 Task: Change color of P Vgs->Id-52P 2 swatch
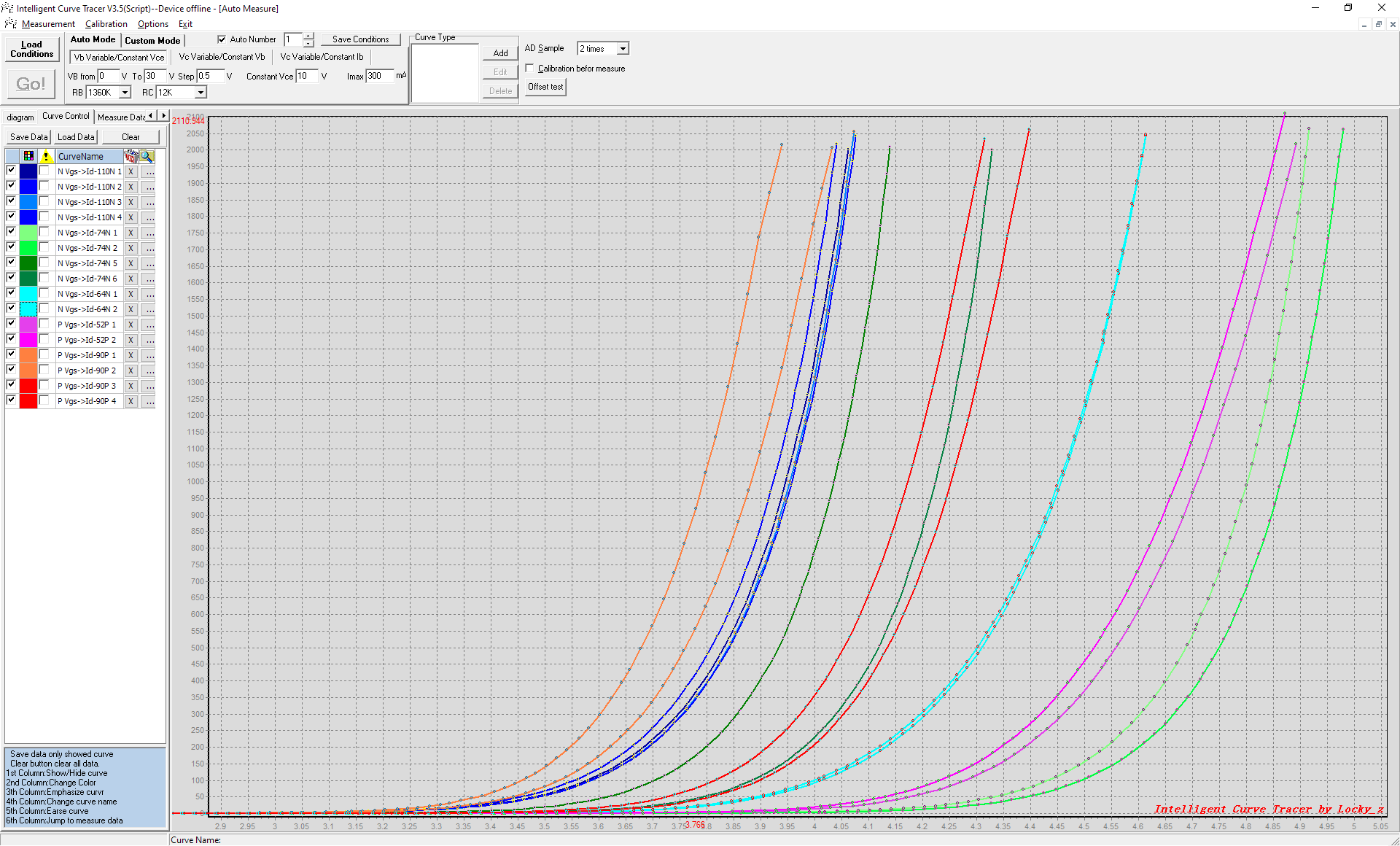point(28,340)
